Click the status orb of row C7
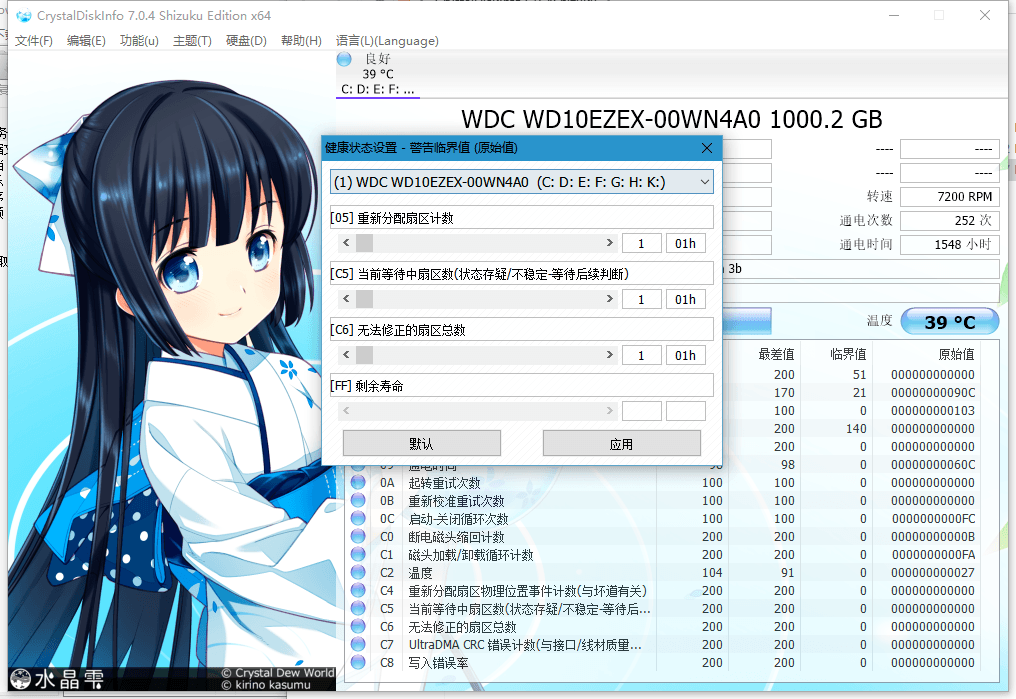This screenshot has width=1016, height=699. 358,645
